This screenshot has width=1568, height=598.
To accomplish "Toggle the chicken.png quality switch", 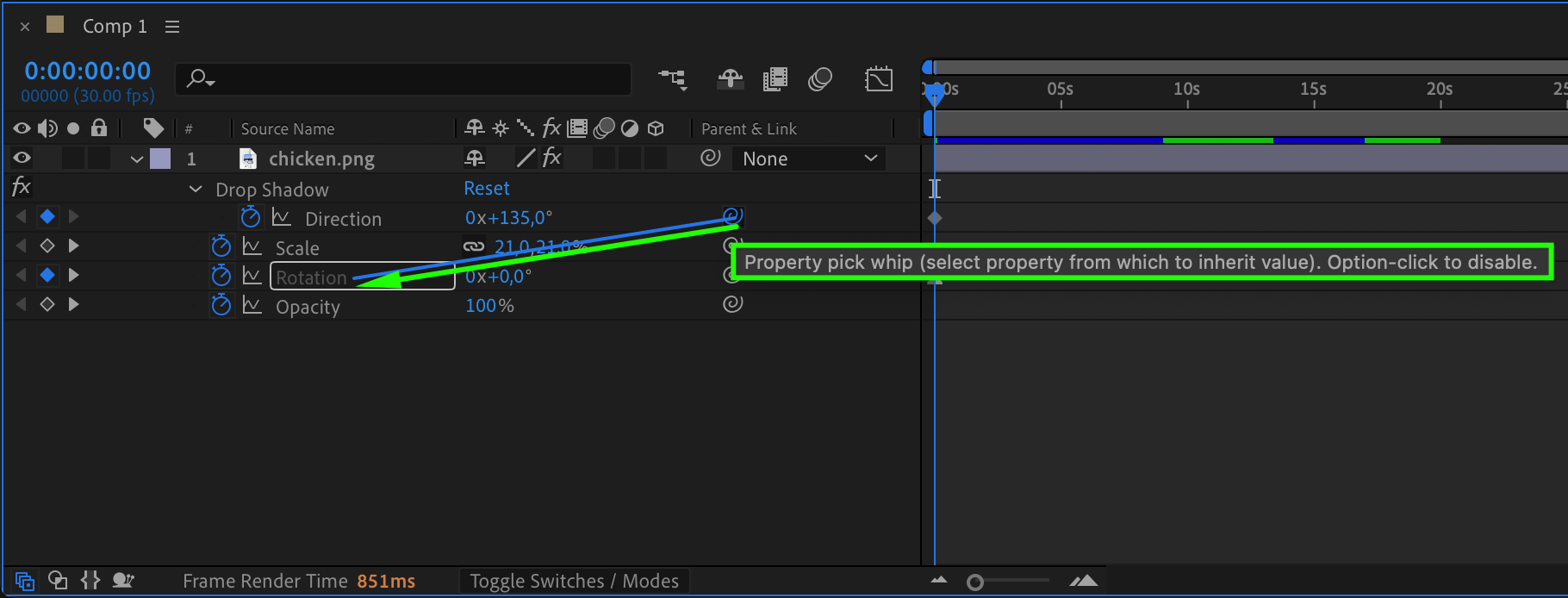I will pyautogui.click(x=525, y=158).
